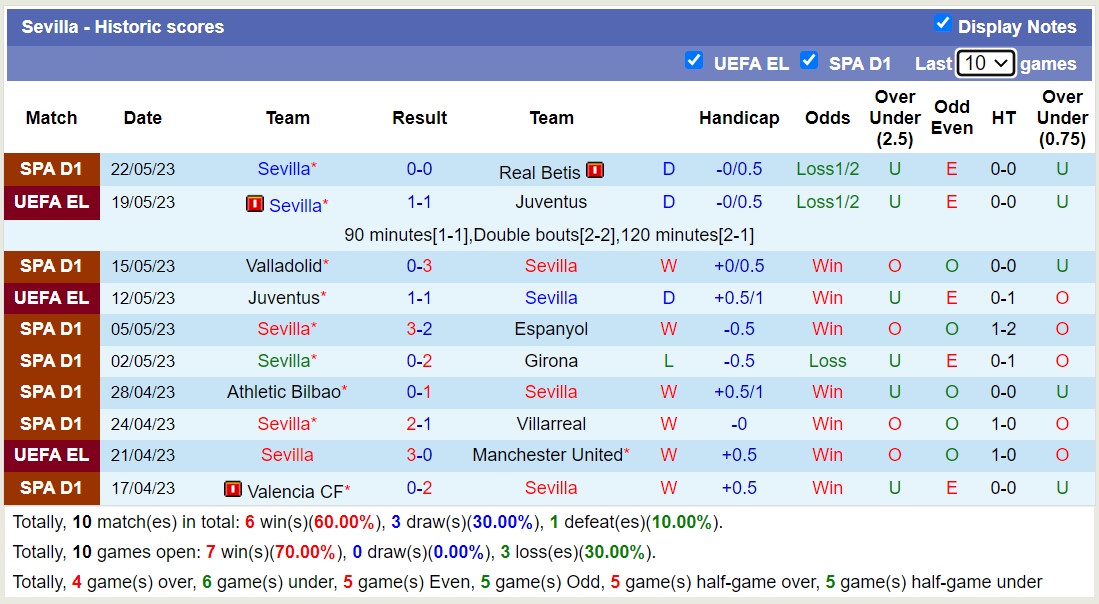
Task: Uncheck the UEFA EL filter checkbox
Action: pyautogui.click(x=693, y=60)
